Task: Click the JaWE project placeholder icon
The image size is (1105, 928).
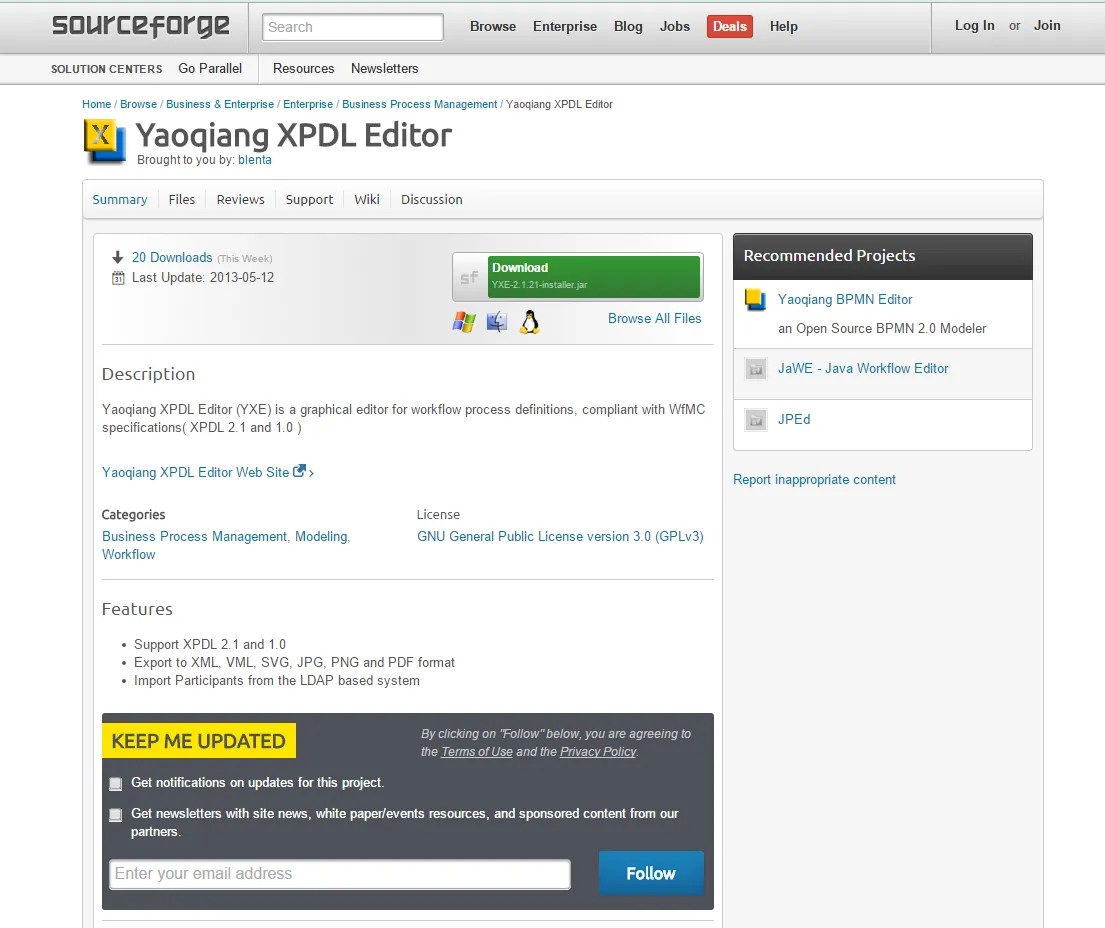Action: 755,369
